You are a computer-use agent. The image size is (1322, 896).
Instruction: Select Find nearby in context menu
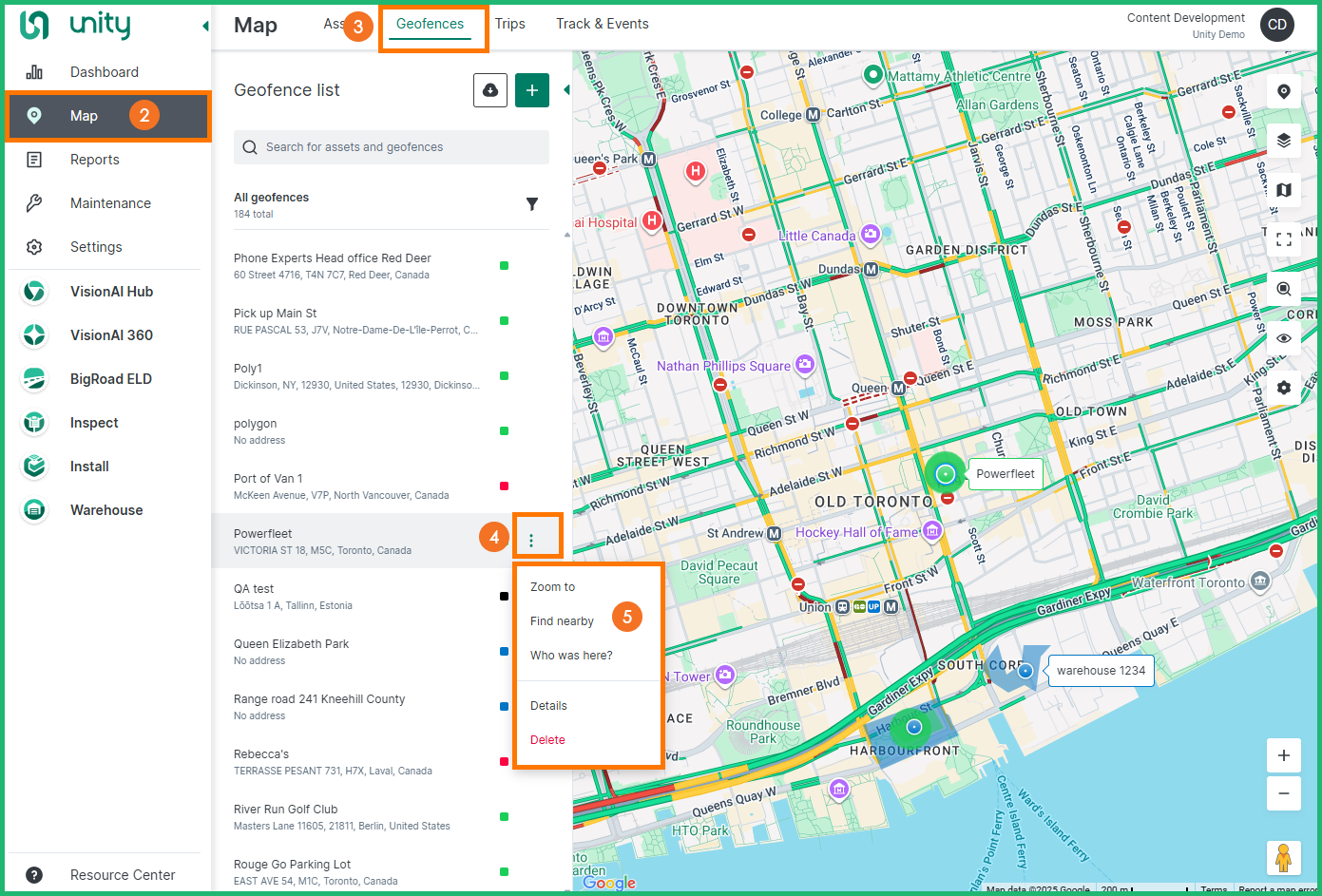pyautogui.click(x=562, y=621)
